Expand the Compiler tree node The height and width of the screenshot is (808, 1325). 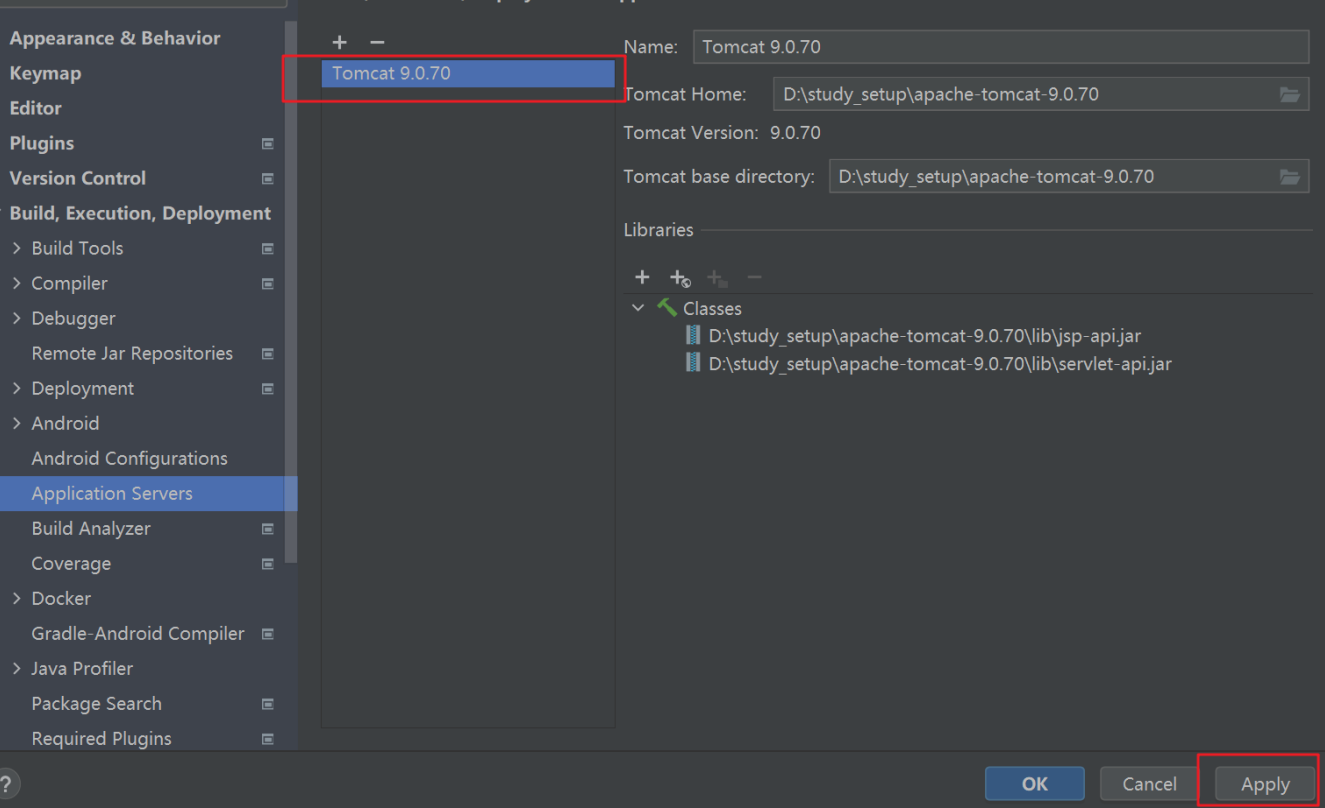click(16, 283)
